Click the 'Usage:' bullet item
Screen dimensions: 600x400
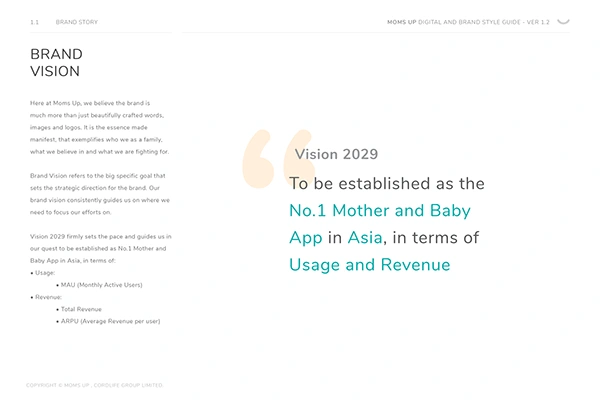pyautogui.click(x=42, y=273)
